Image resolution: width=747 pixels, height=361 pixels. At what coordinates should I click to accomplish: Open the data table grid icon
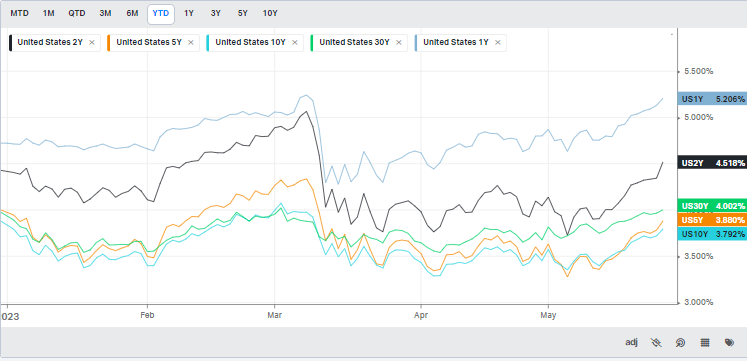(x=706, y=342)
